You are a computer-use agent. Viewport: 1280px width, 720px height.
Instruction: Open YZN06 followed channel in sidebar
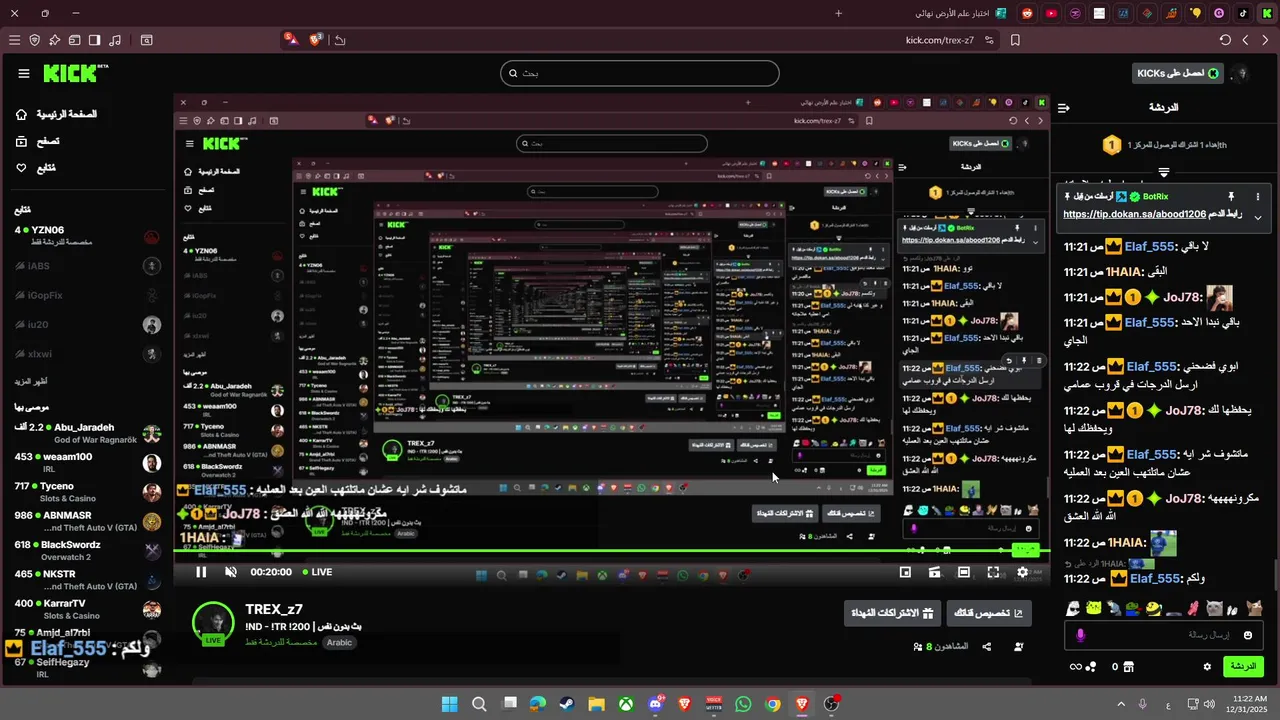click(88, 236)
